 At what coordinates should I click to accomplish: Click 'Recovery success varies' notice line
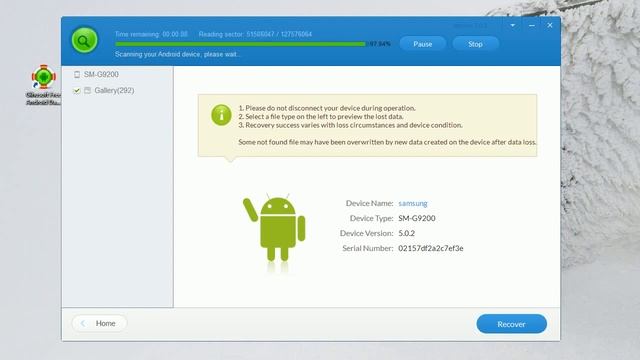pos(350,125)
